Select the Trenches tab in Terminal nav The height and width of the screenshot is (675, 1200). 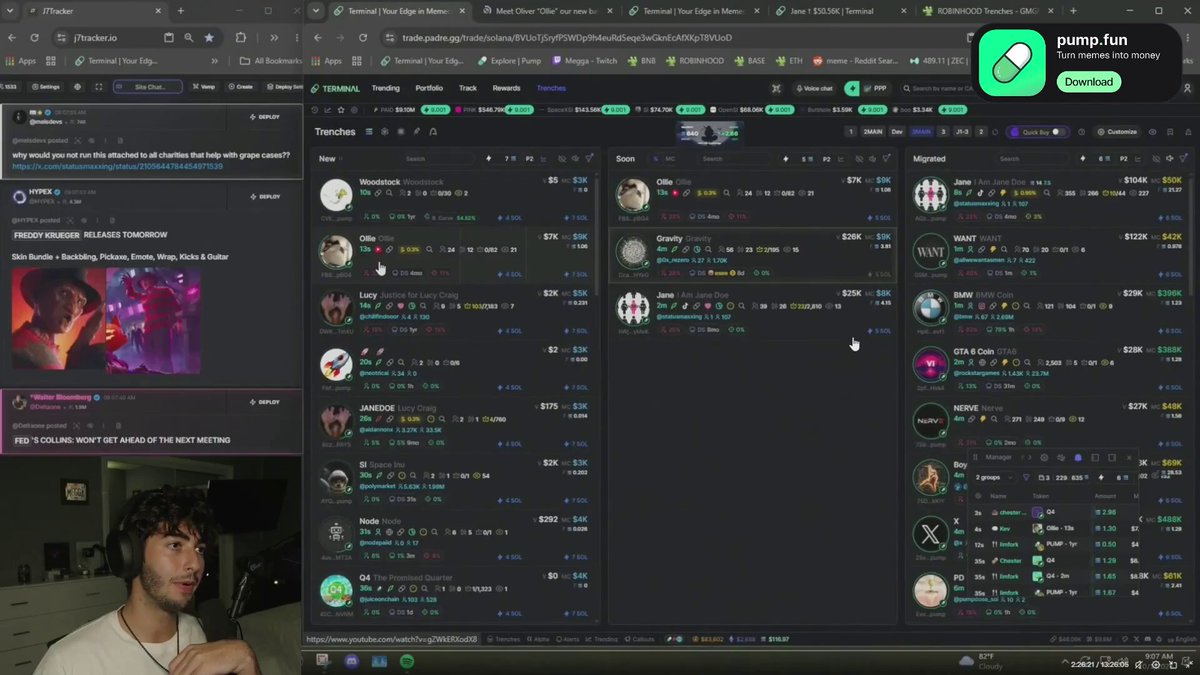(x=551, y=88)
